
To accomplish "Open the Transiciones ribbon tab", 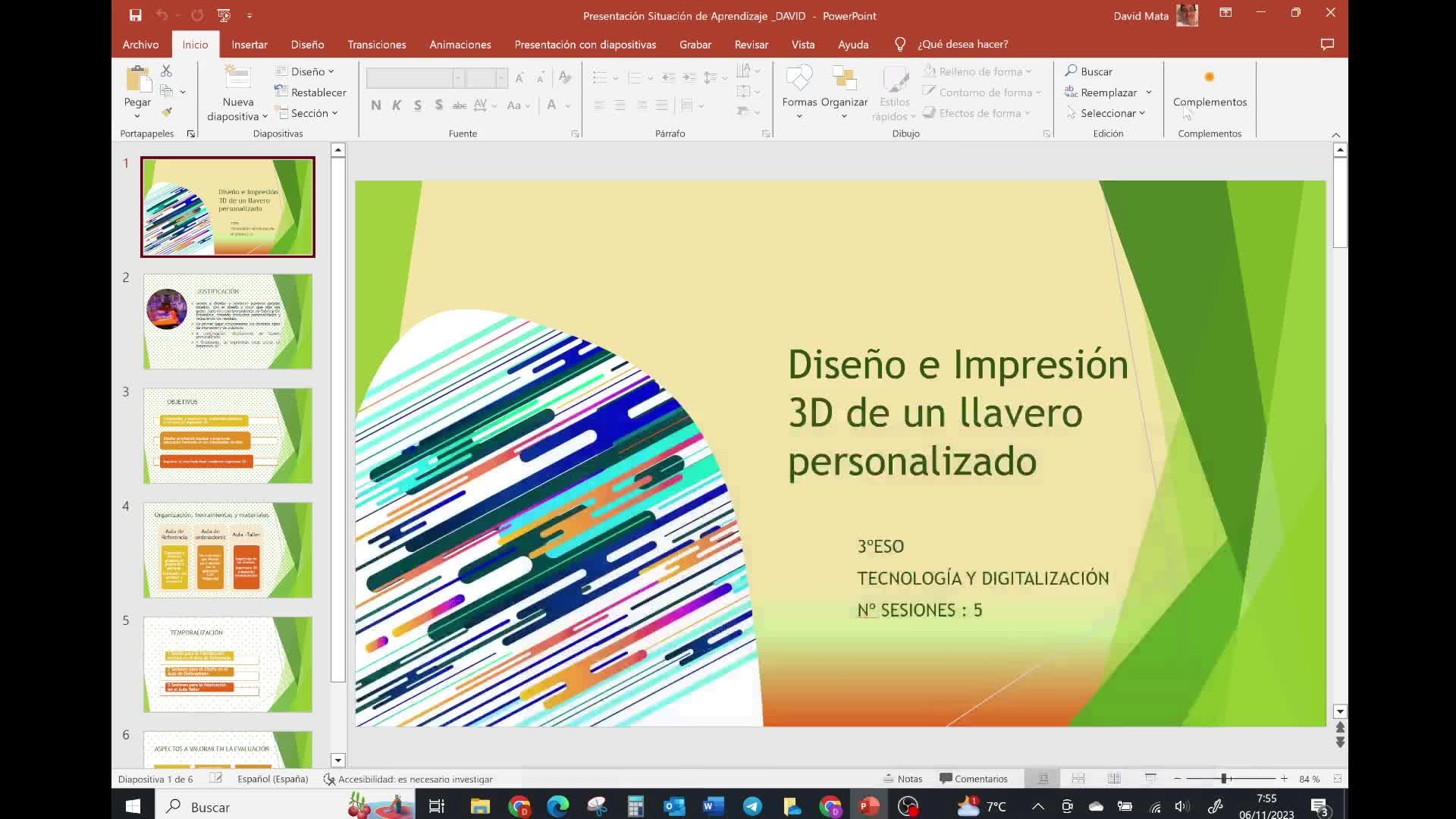I will point(376,45).
